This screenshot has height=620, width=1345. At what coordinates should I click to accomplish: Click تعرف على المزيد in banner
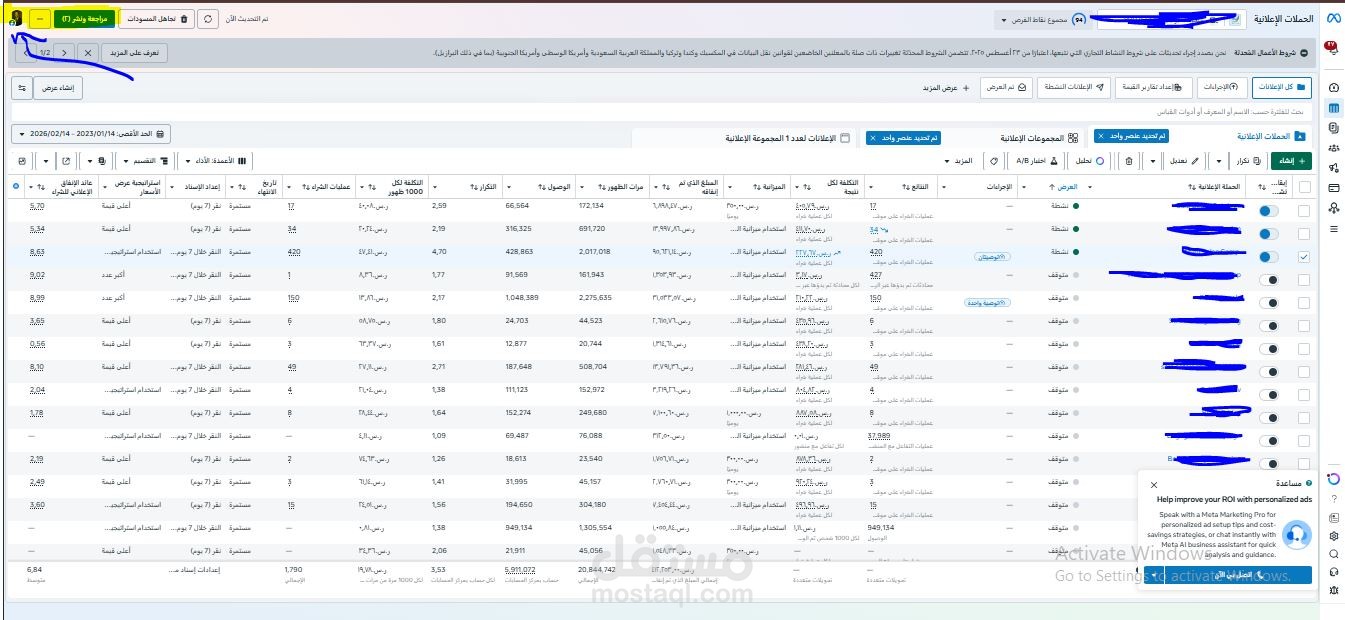pyautogui.click(x=135, y=52)
